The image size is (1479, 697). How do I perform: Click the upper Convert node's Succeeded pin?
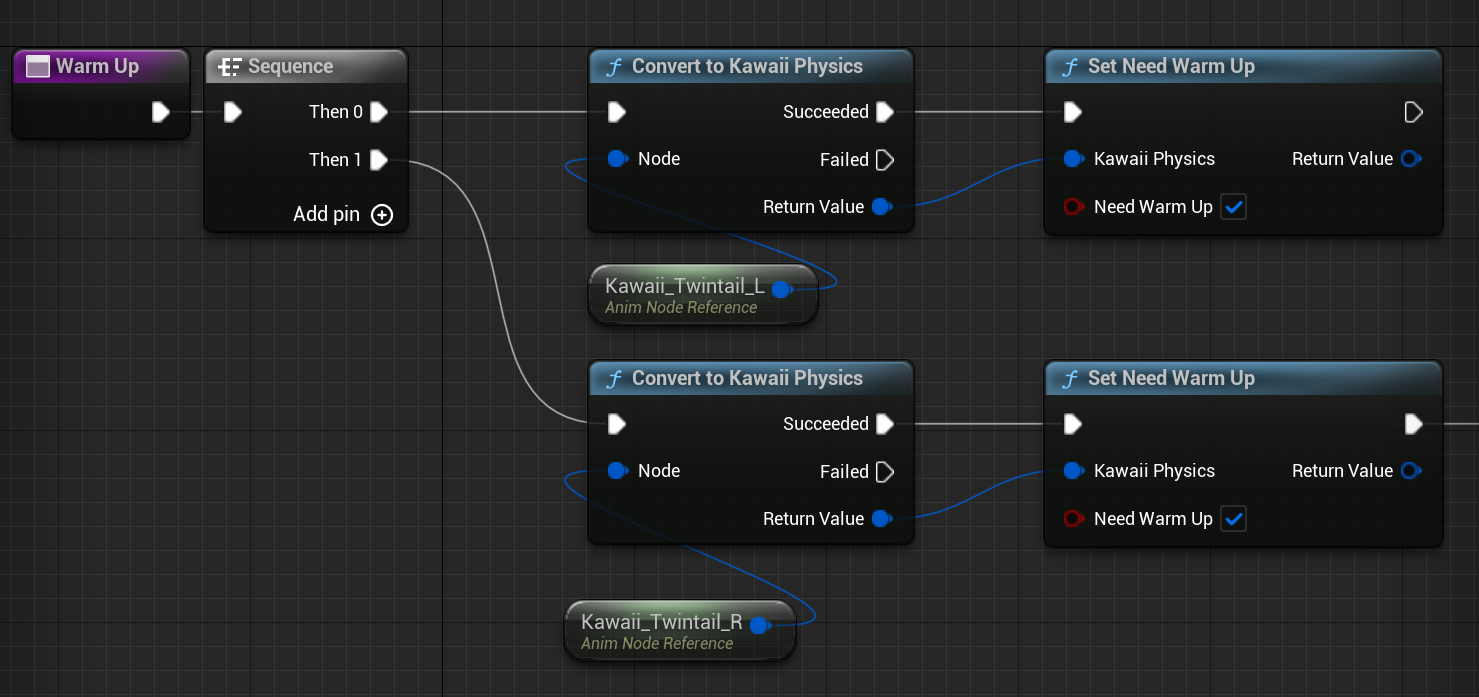(x=885, y=112)
